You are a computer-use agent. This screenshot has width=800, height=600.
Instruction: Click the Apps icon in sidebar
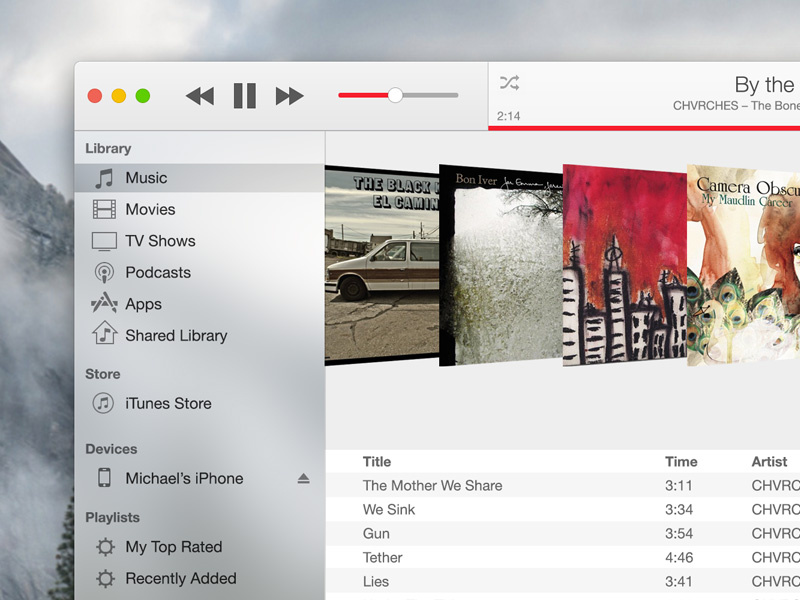click(x=104, y=303)
